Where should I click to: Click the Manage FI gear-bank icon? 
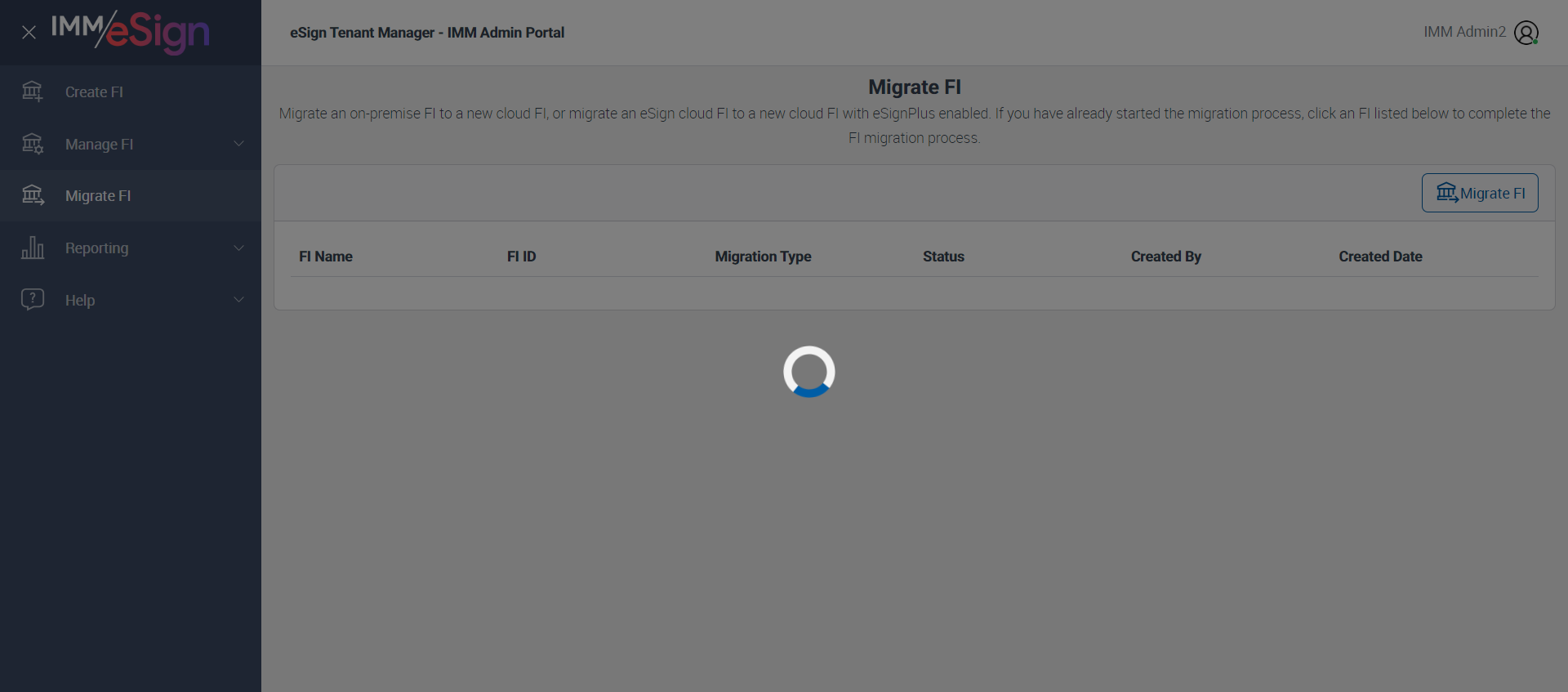tap(33, 144)
